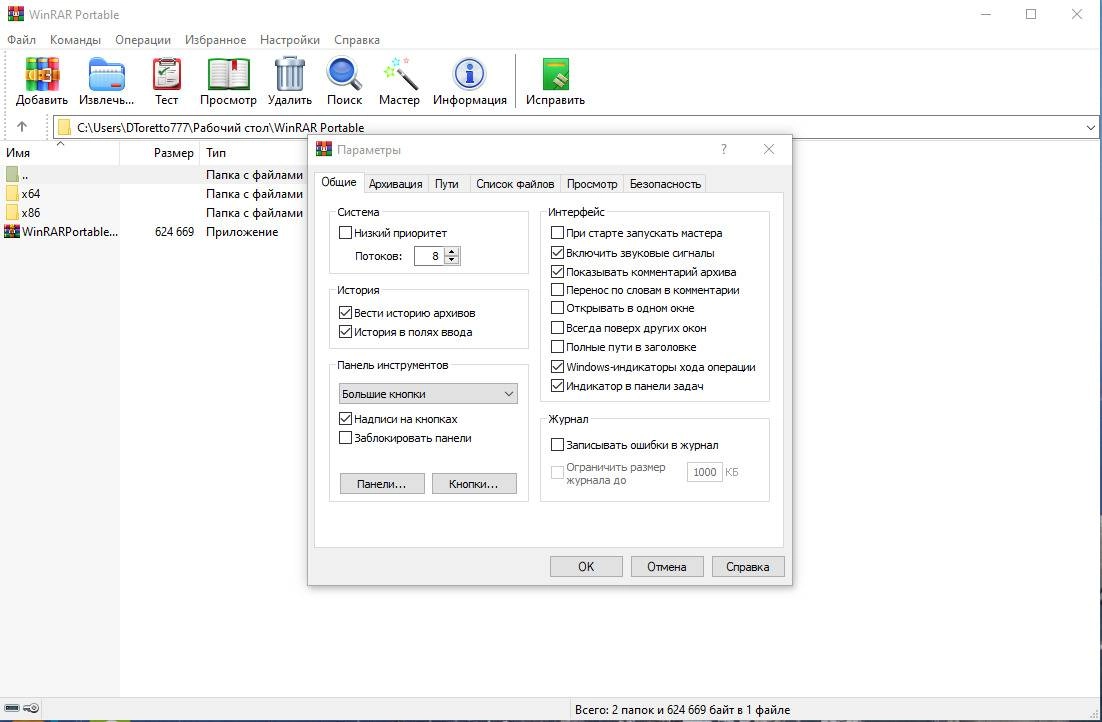Sort by Имя column header
Screen dimensions: 1102x722
click(60, 153)
